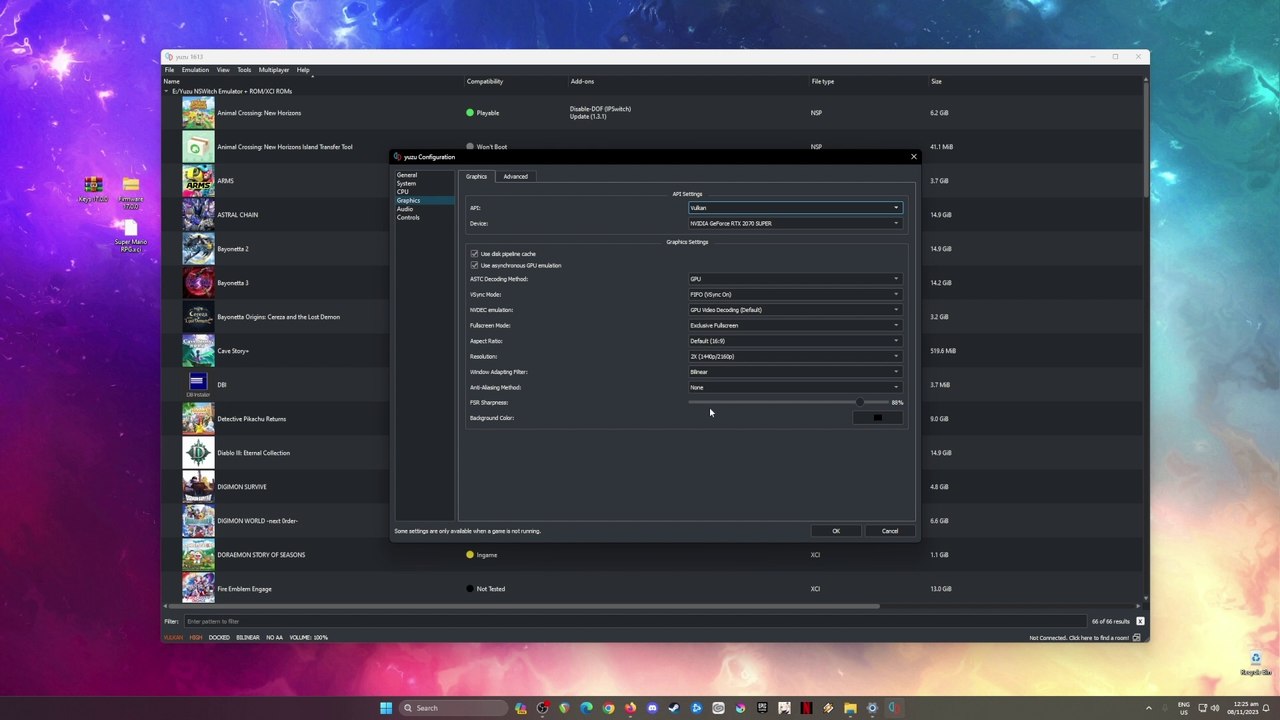Clear the game list filter with X
Image resolution: width=1280 pixels, height=720 pixels.
[1140, 622]
